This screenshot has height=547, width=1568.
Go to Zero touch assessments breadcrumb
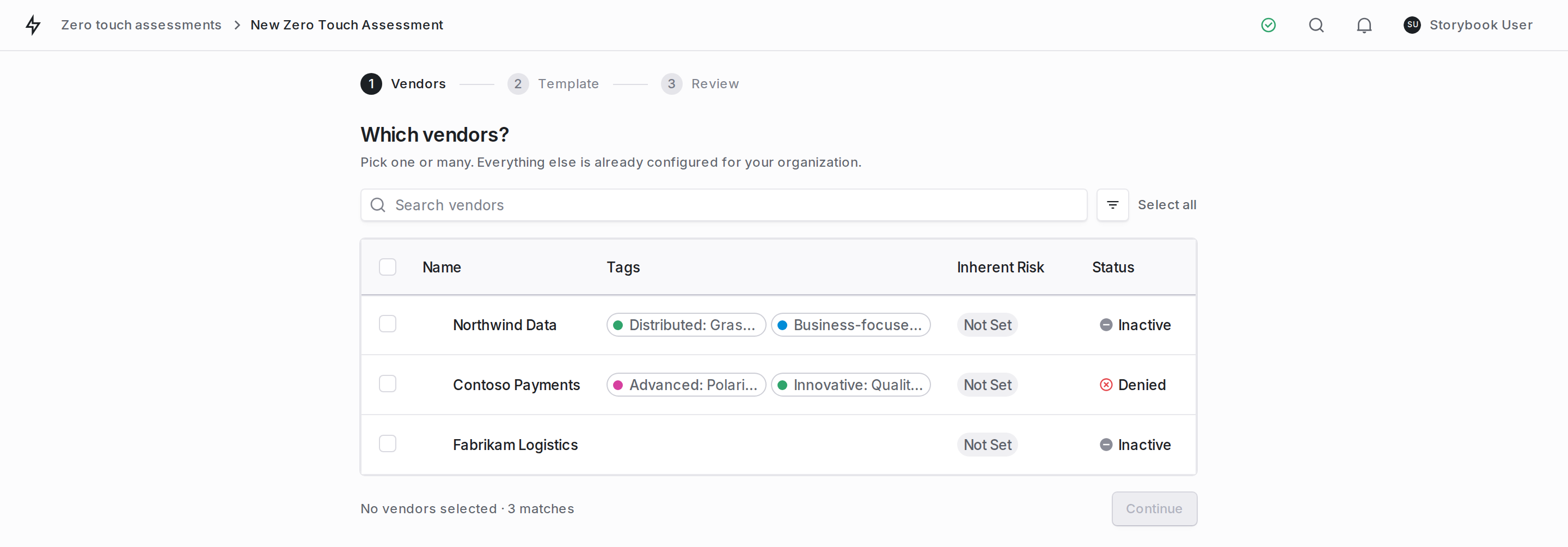pyautogui.click(x=141, y=25)
